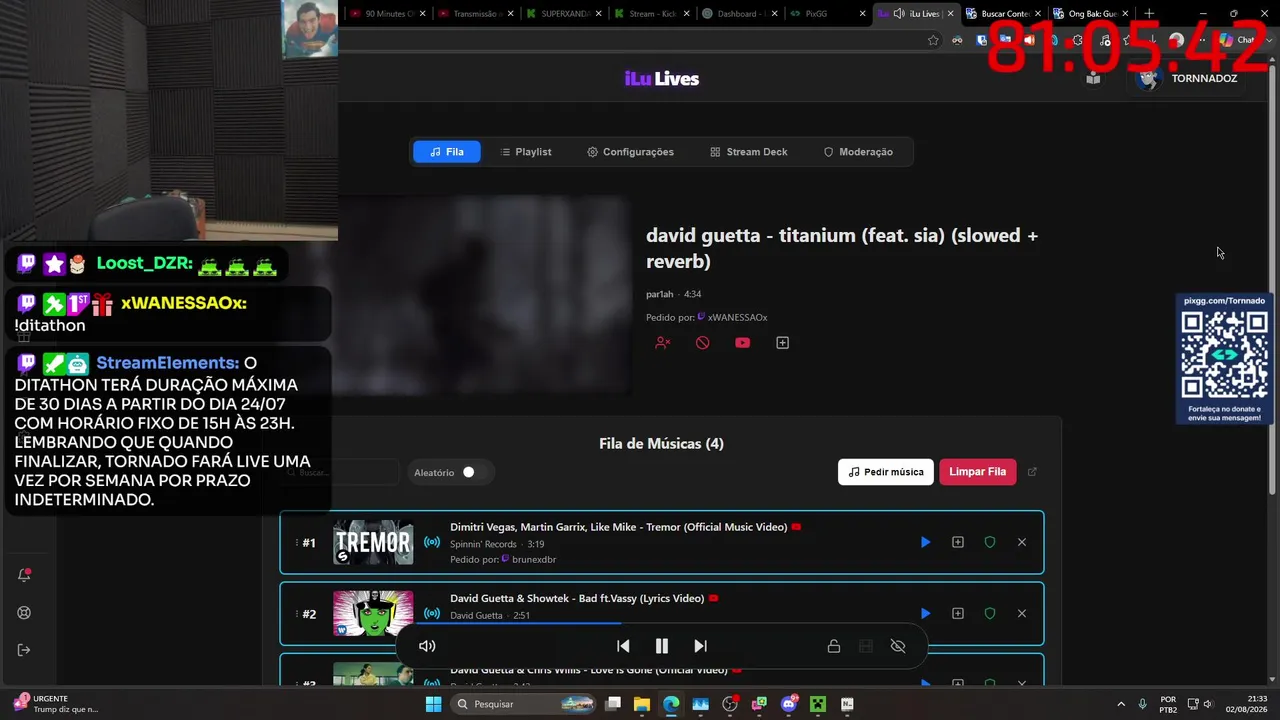Toggle the hidden-eye visibility icon
The height and width of the screenshot is (720, 1280).
click(x=898, y=646)
